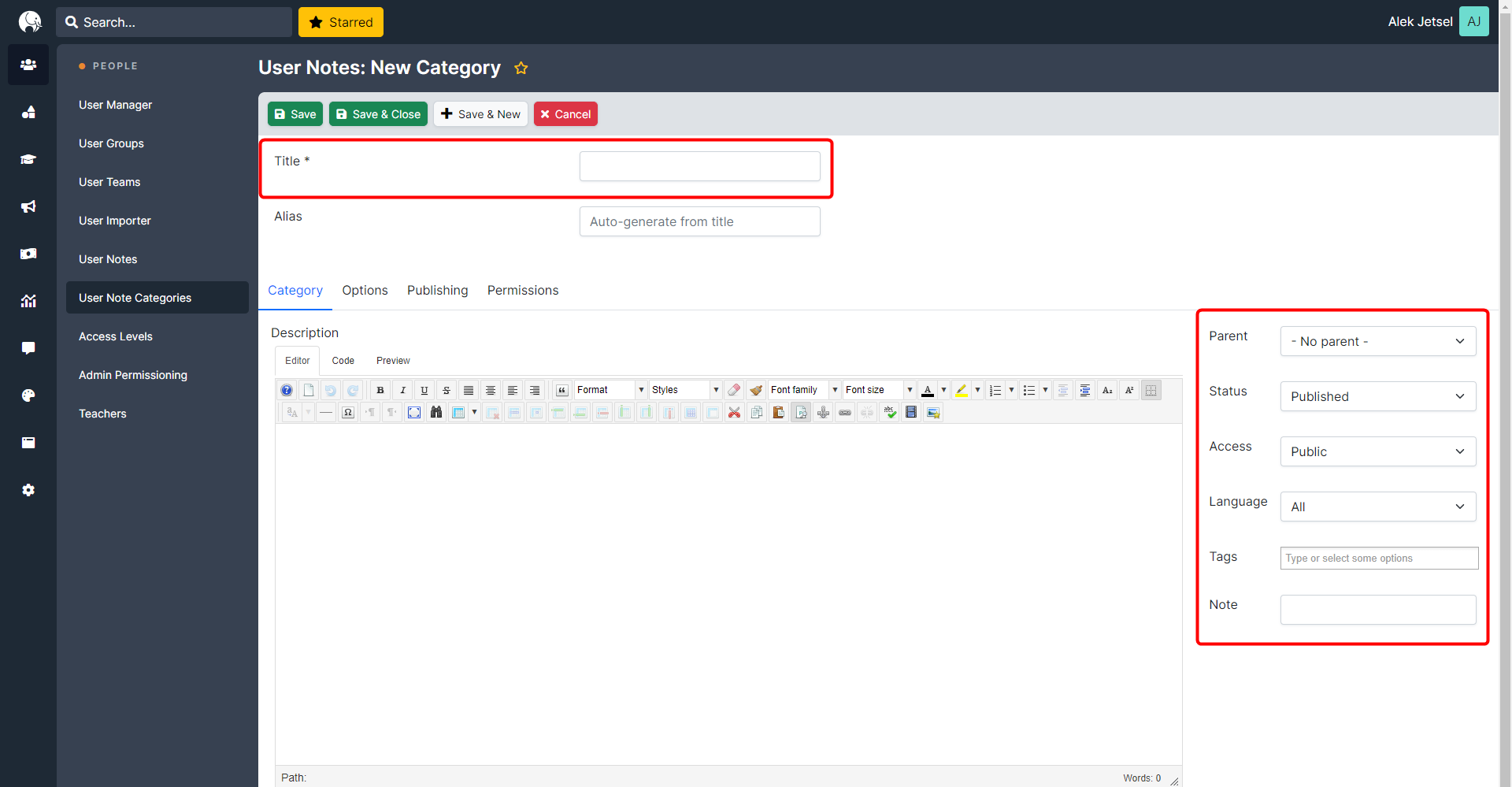The width and height of the screenshot is (1512, 787).
Task: Click the editor help question mark icon
Action: click(x=287, y=390)
